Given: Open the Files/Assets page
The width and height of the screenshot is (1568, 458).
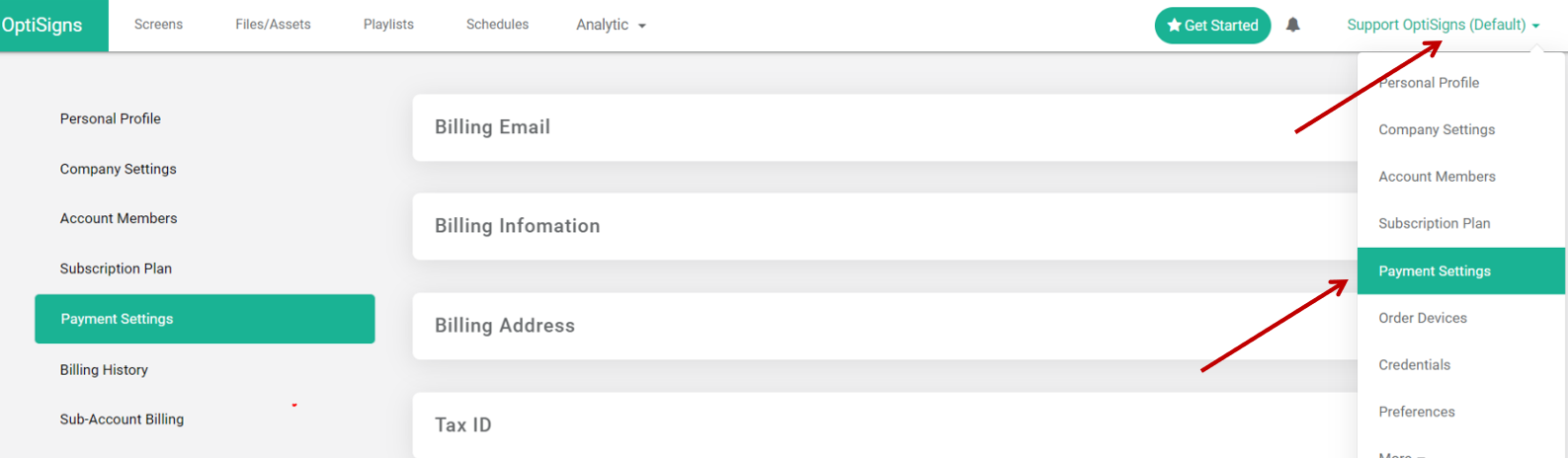Looking at the screenshot, I should coord(273,25).
